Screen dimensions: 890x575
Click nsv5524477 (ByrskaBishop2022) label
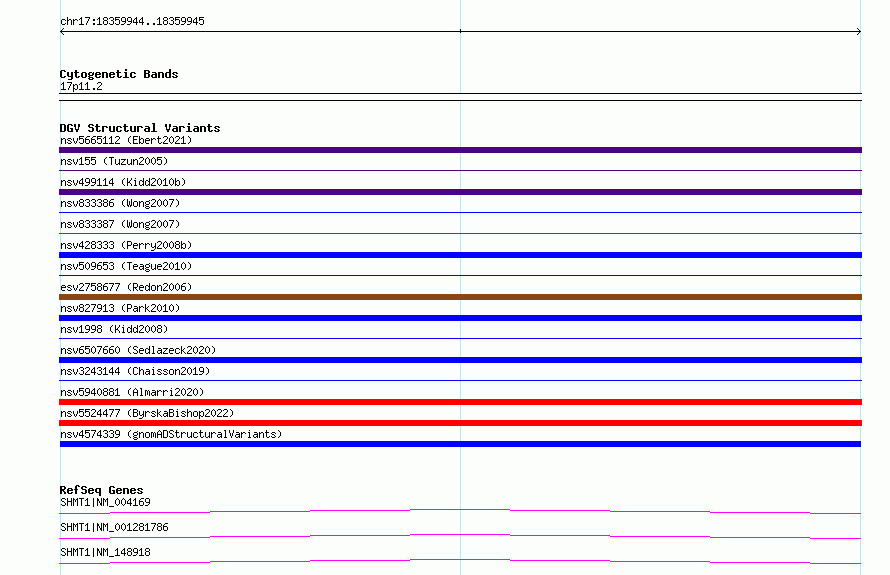[147, 413]
